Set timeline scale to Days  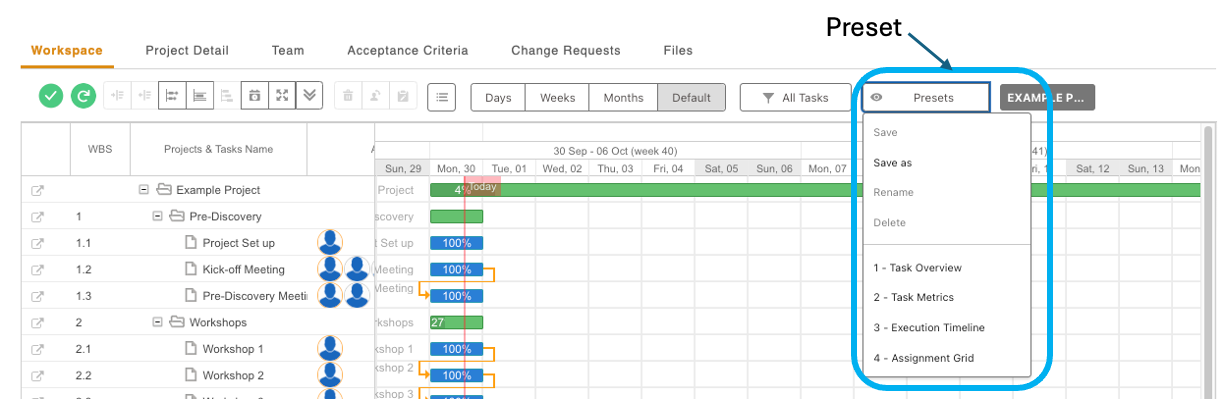(x=498, y=98)
